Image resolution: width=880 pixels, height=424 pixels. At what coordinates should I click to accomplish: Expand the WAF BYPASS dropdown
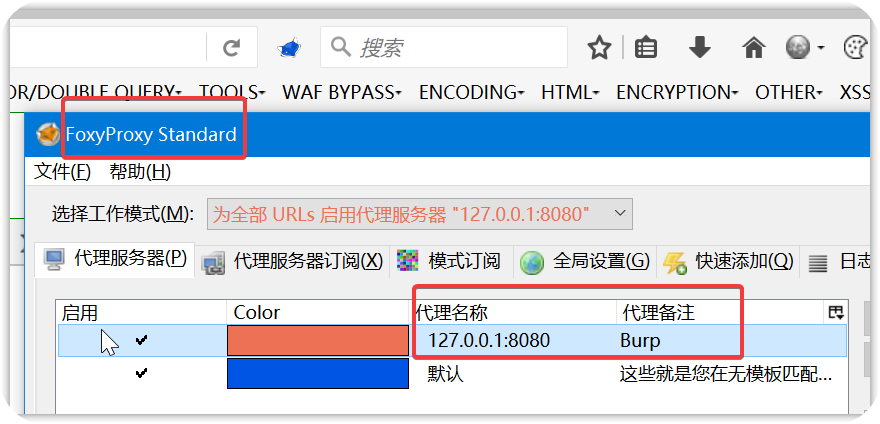click(x=341, y=92)
